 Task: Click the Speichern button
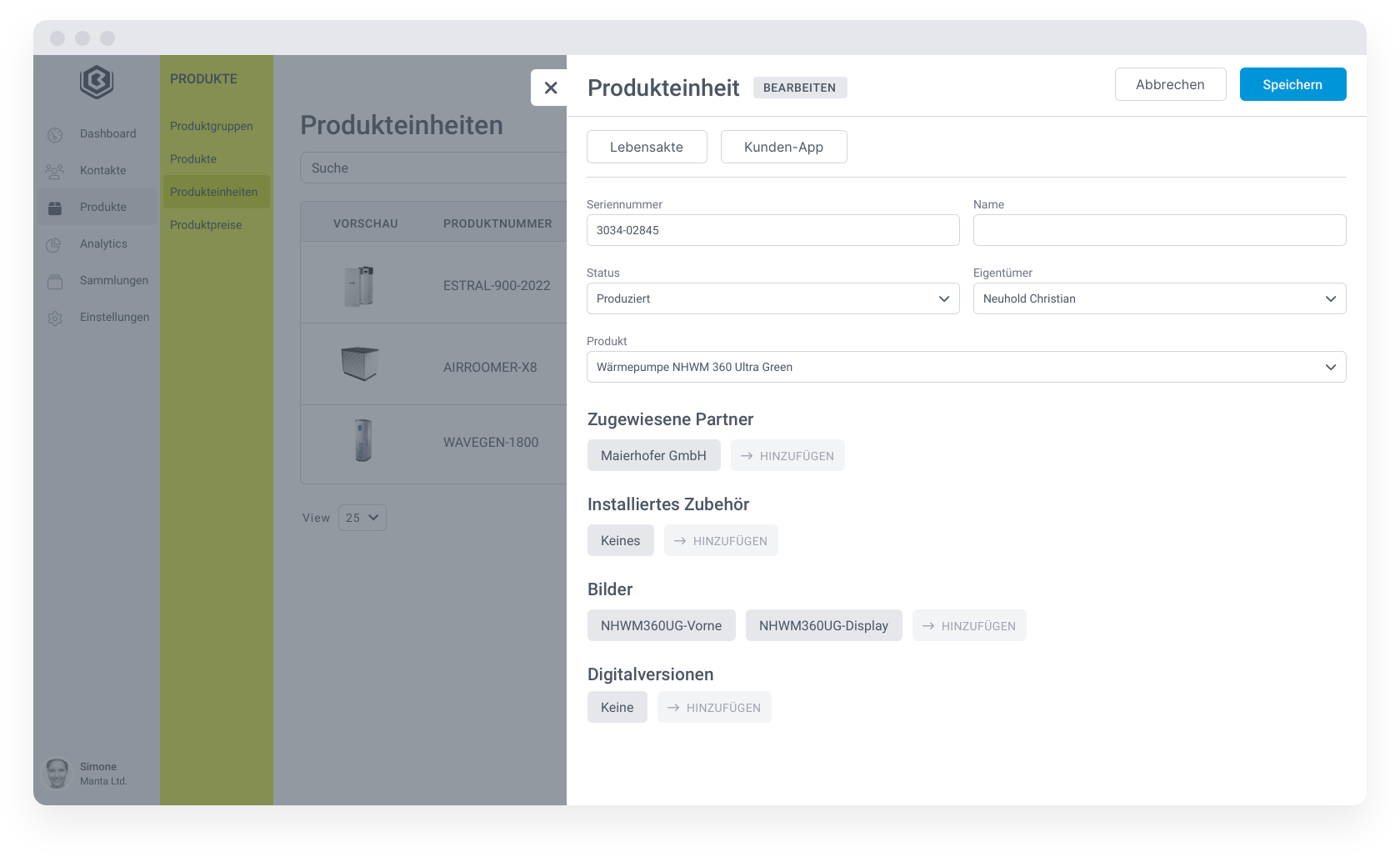[1292, 84]
